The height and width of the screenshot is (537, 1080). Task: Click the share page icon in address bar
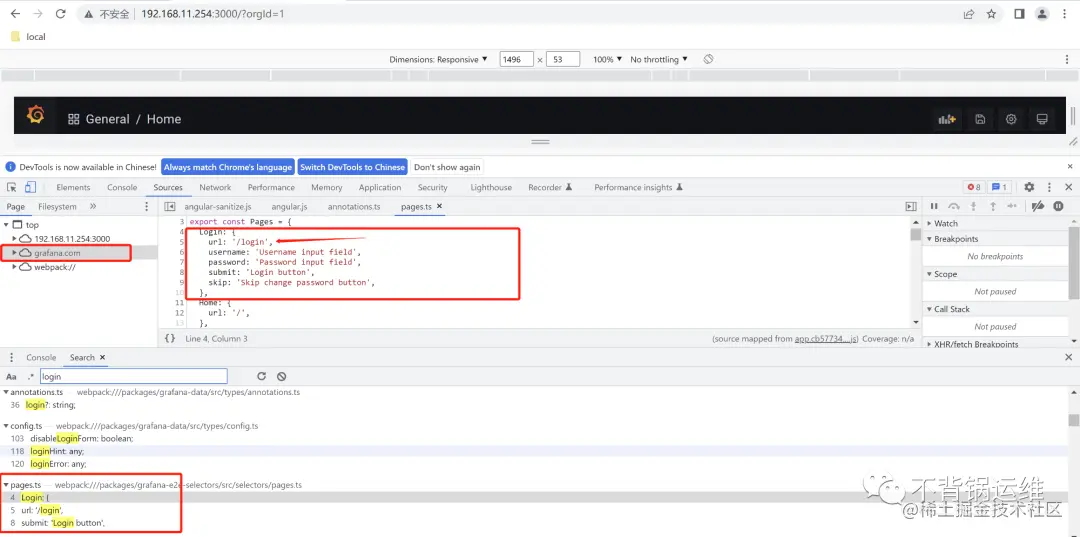(x=968, y=14)
